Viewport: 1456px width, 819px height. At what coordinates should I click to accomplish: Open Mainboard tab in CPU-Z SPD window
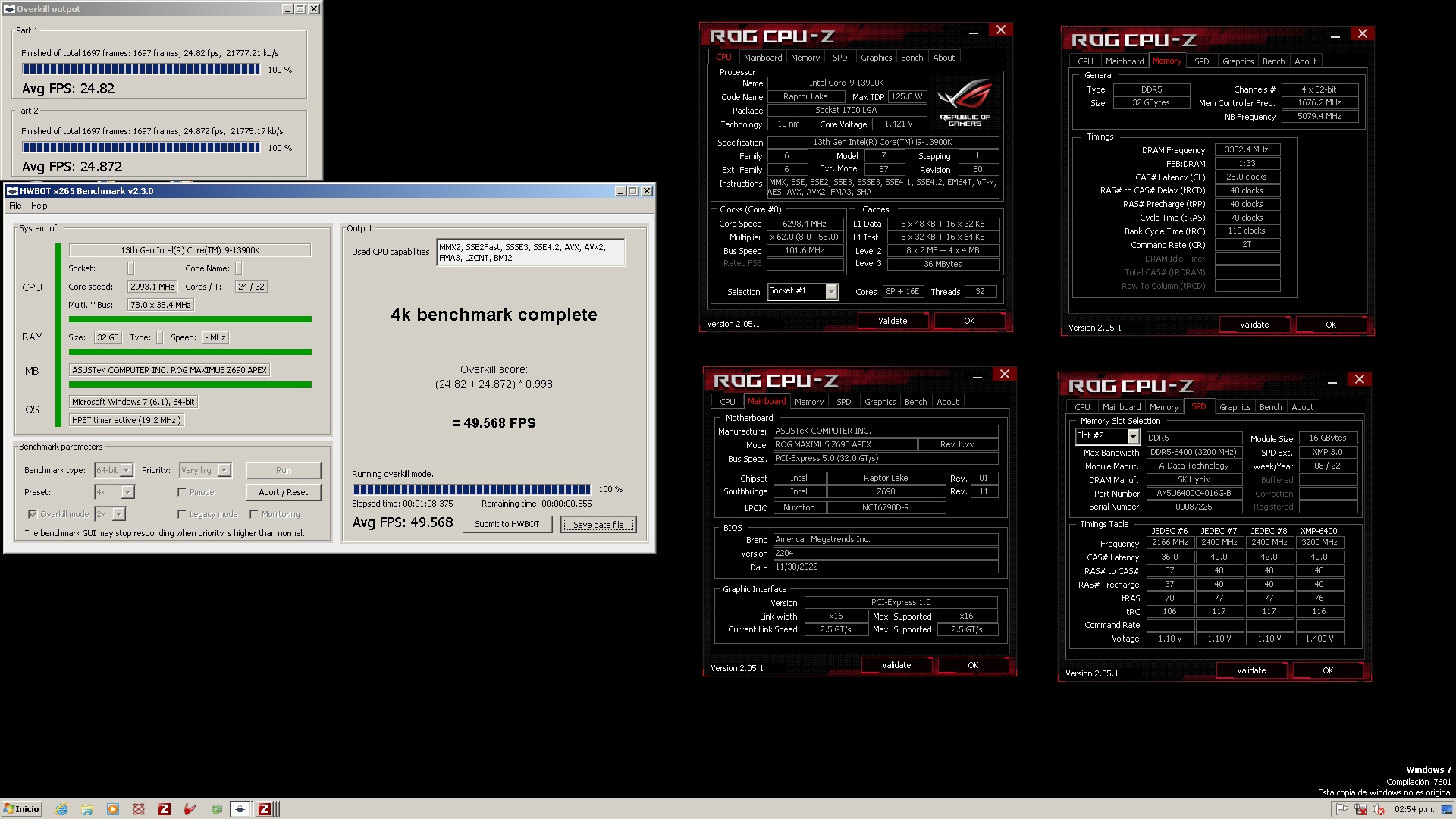tap(1122, 407)
